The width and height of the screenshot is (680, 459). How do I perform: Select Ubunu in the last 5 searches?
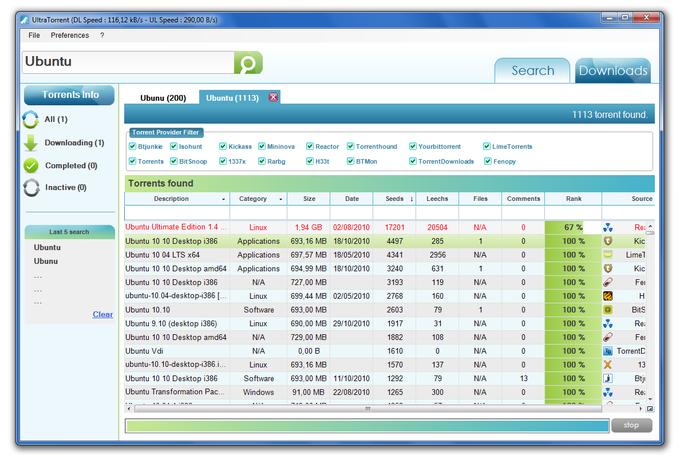(46, 261)
